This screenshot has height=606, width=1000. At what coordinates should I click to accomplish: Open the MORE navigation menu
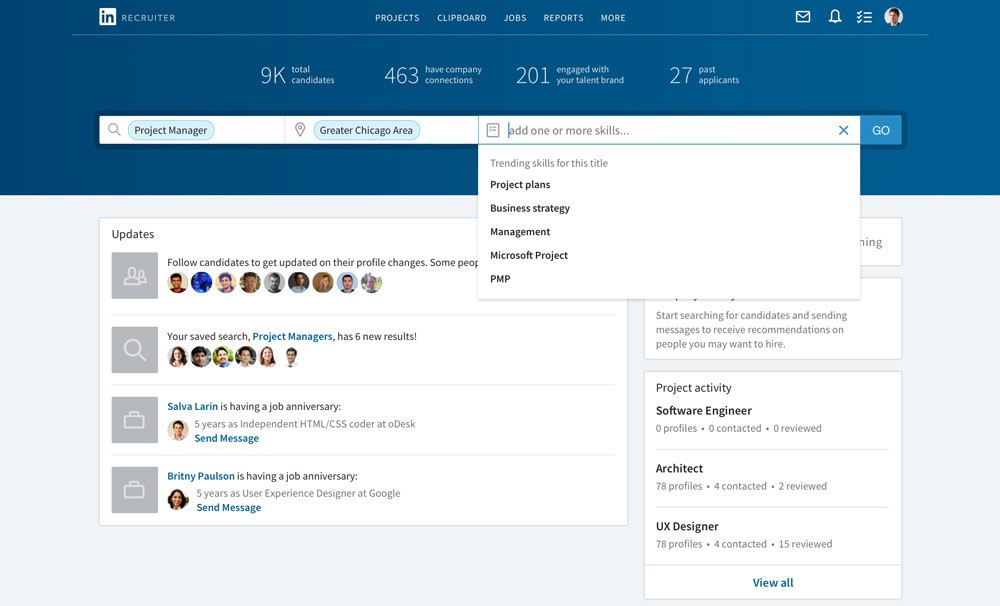tap(613, 17)
